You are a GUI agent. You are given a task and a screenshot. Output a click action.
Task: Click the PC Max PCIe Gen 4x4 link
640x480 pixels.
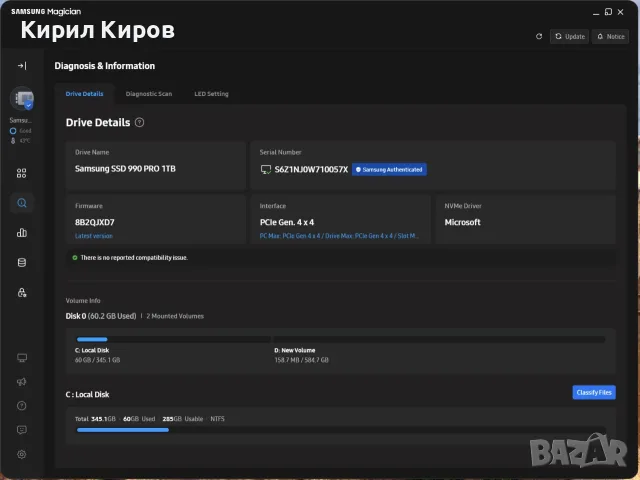point(339,236)
